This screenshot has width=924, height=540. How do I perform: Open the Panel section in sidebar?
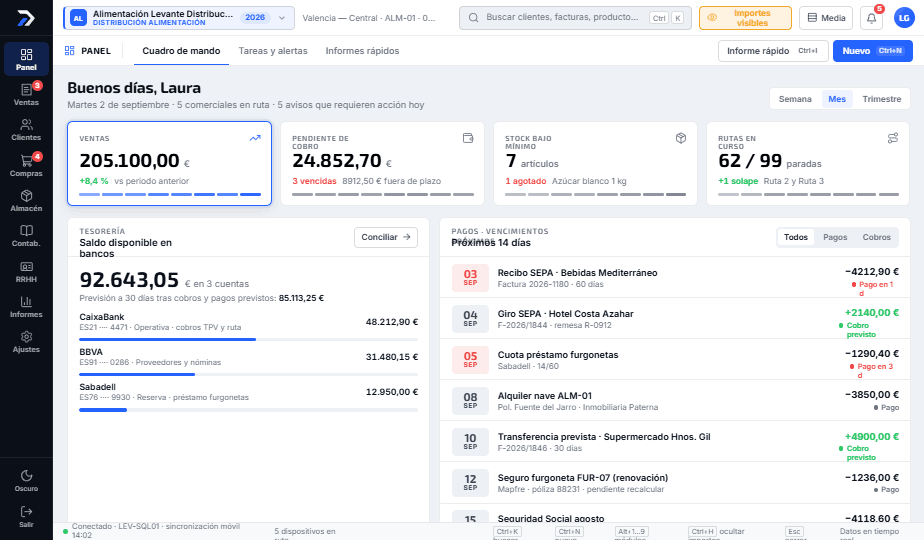[26, 59]
